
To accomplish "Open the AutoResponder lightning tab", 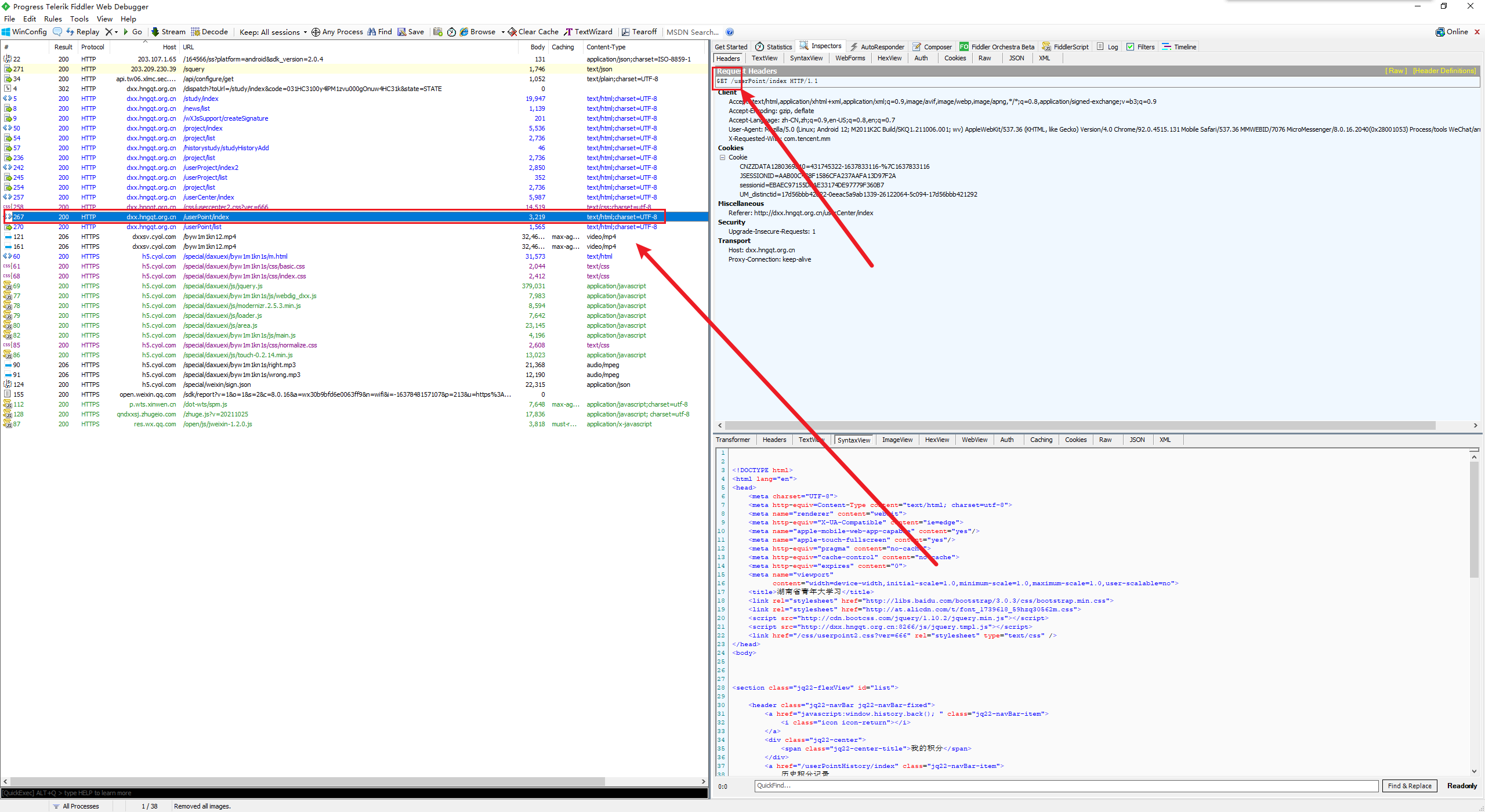I will 877,47.
